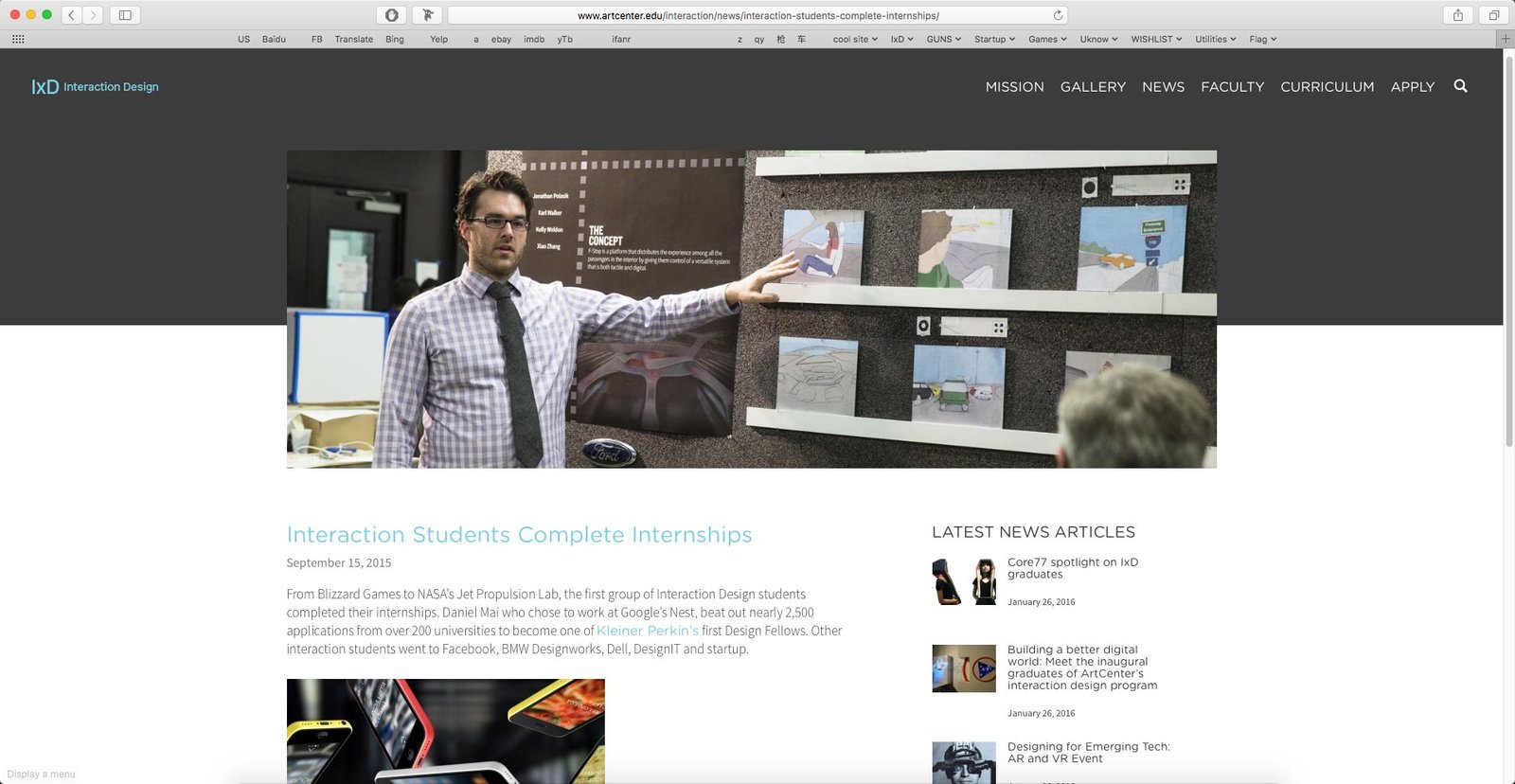1515x784 pixels.
Task: Click the hero image of presenter
Action: tap(751, 309)
